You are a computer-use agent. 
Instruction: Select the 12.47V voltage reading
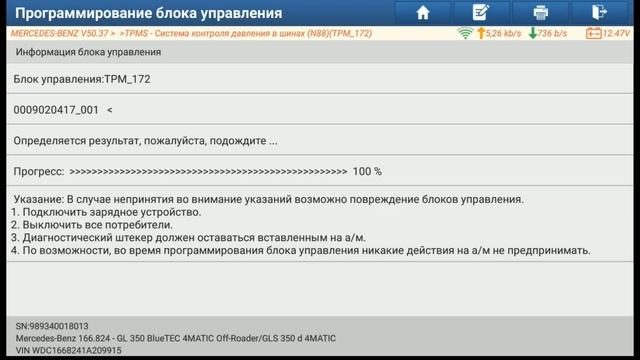click(616, 33)
